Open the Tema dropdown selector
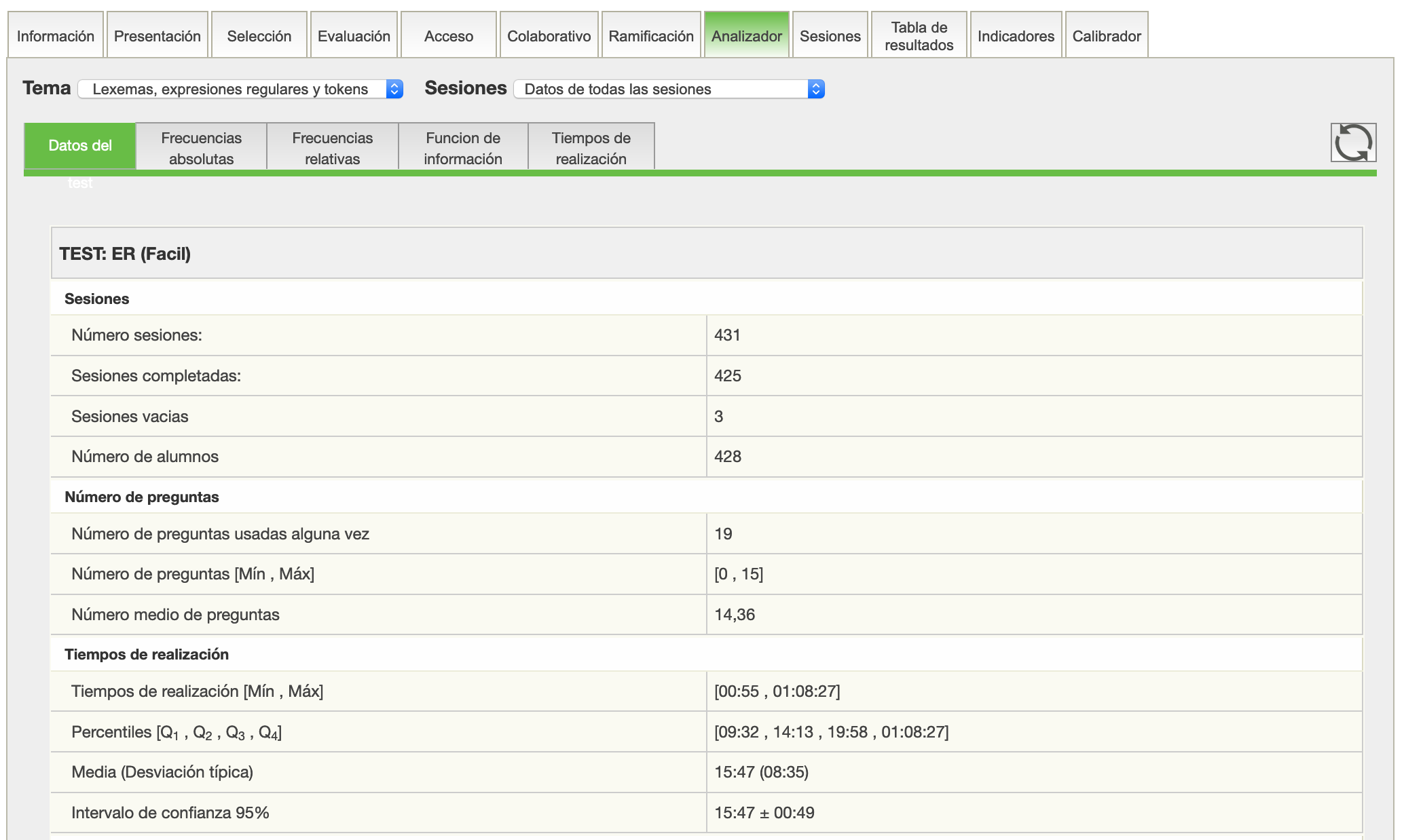 coord(240,89)
